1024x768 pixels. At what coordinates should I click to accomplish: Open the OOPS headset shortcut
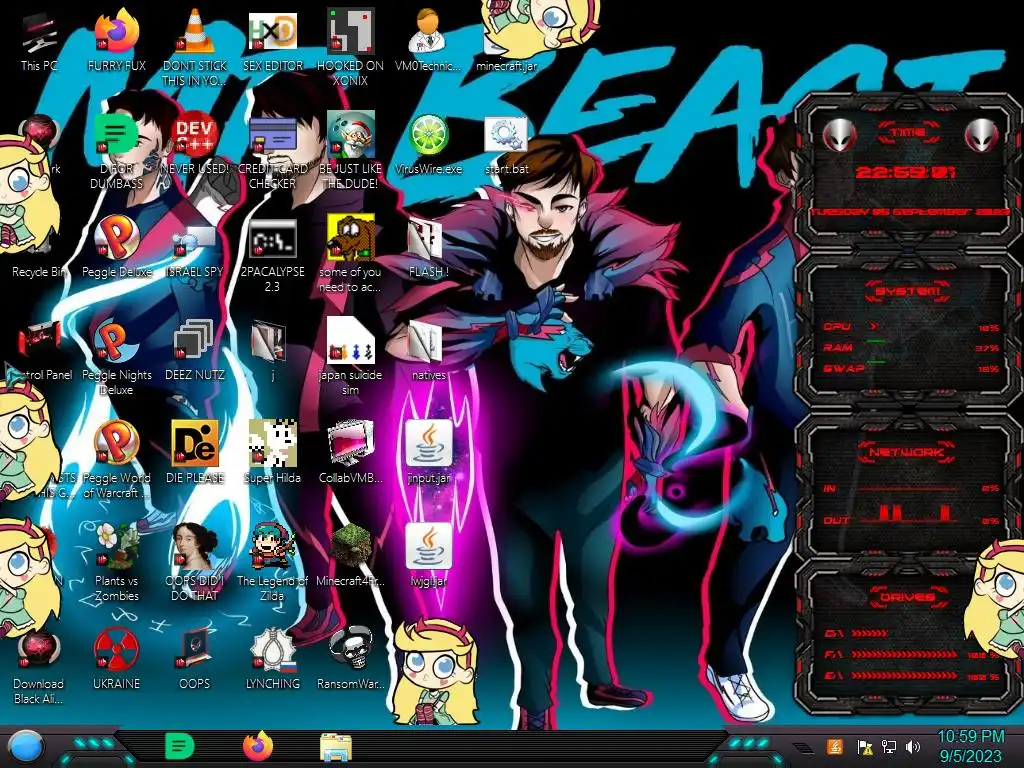click(x=195, y=658)
